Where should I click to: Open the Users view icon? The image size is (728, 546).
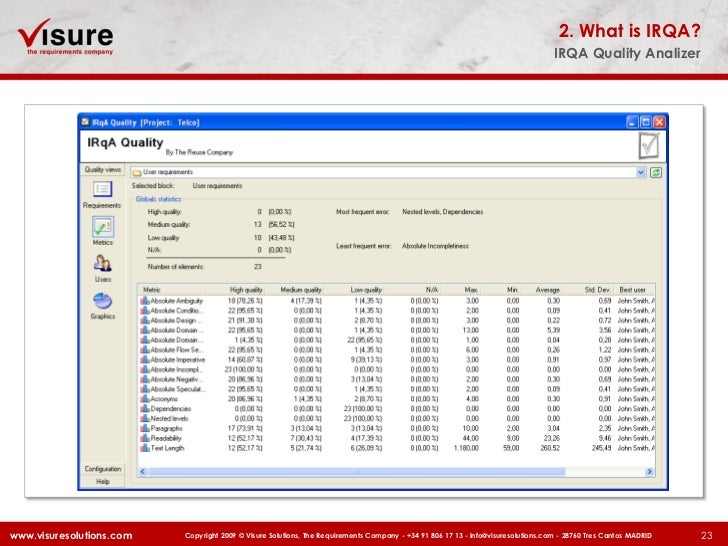coord(102,264)
